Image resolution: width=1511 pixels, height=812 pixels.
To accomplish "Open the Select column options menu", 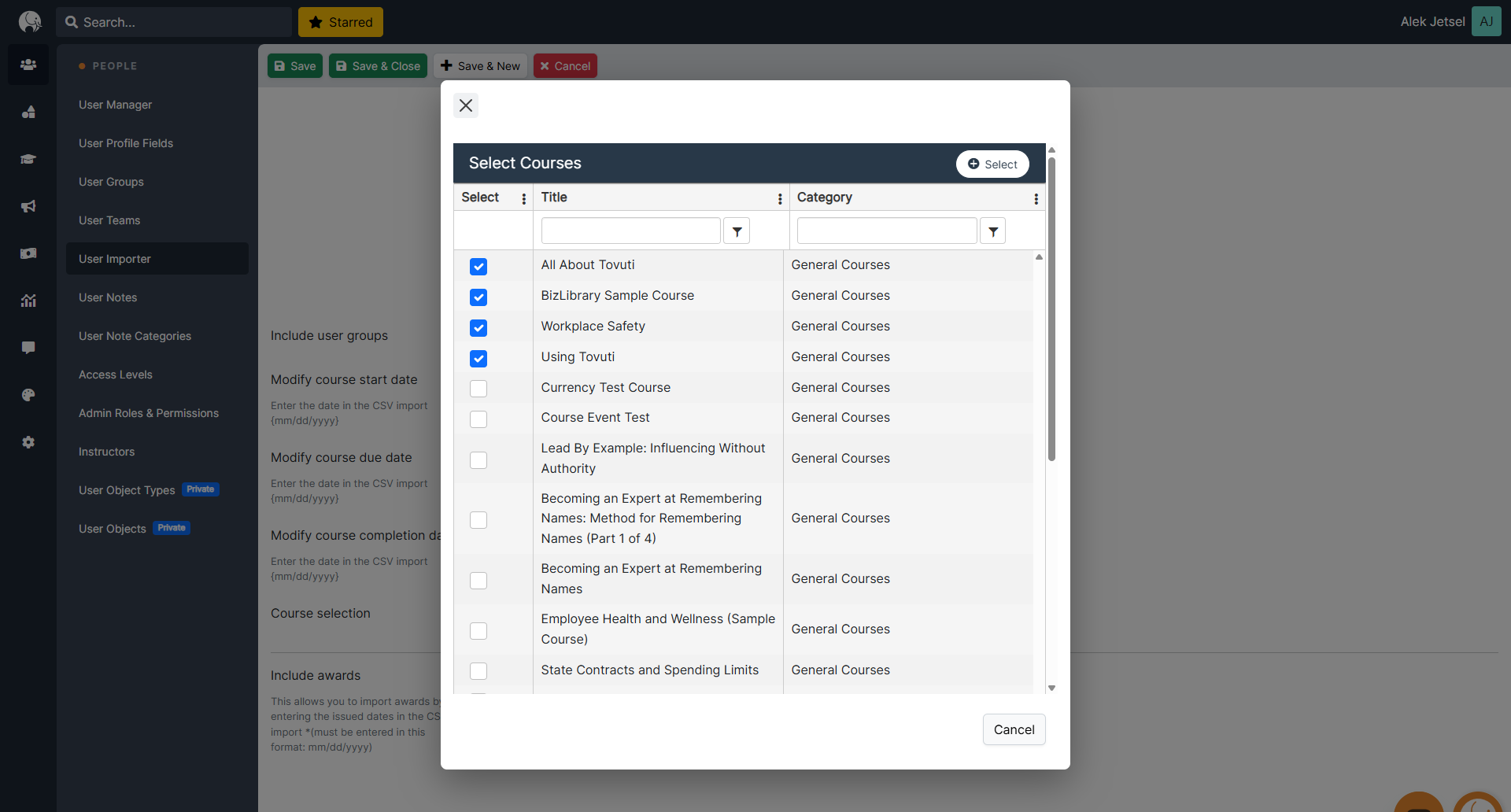I will pyautogui.click(x=523, y=199).
